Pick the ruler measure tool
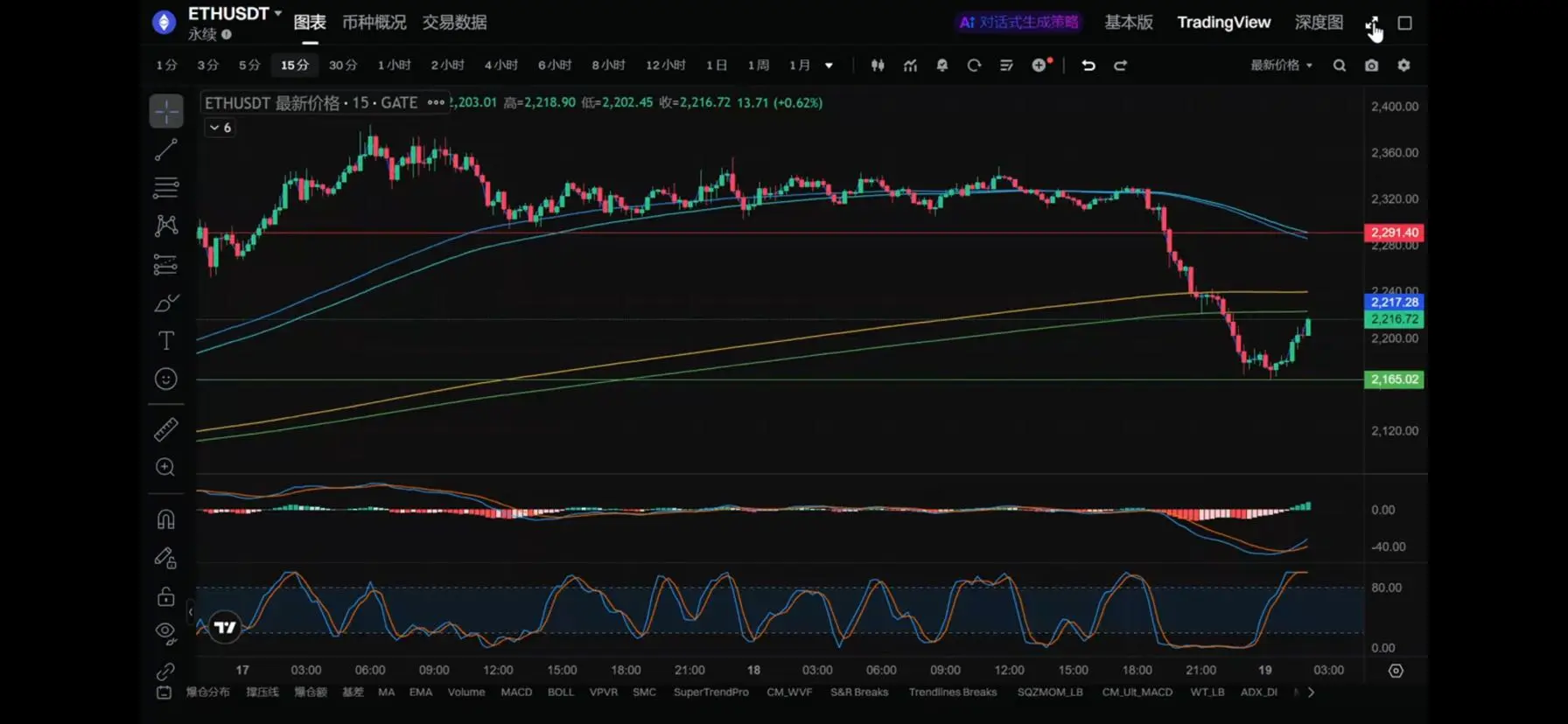 (165, 428)
